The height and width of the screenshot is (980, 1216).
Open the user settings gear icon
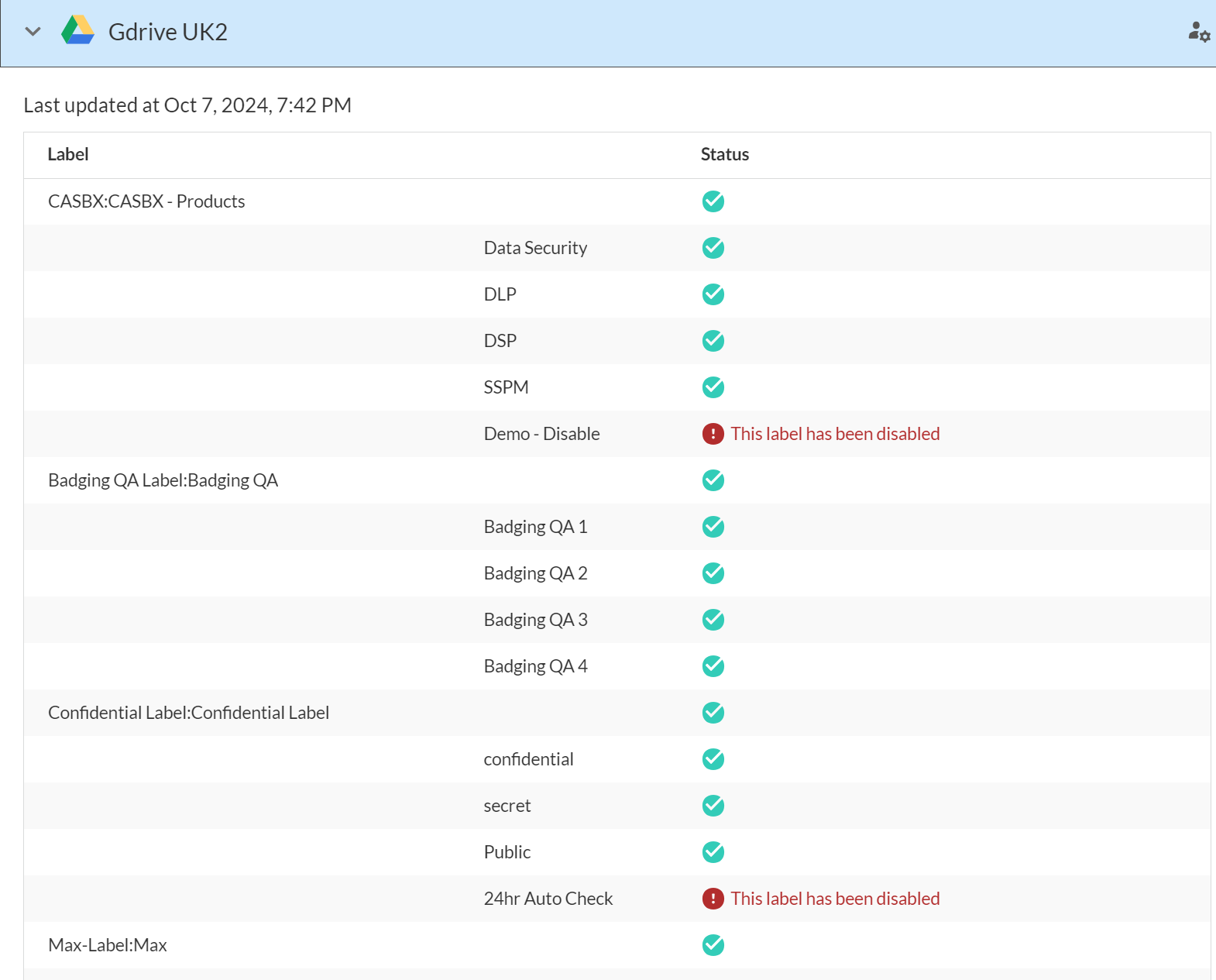(x=1198, y=32)
